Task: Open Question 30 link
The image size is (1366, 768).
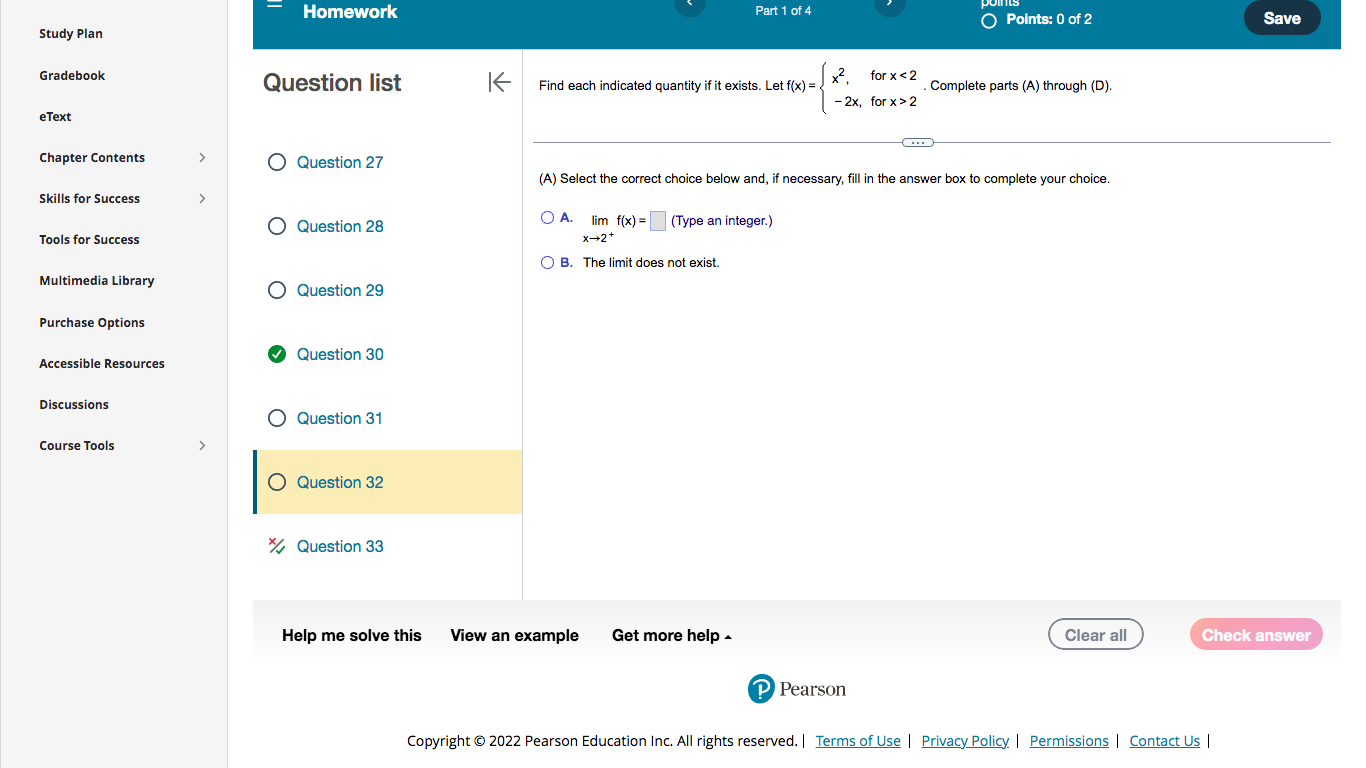Action: 340,354
